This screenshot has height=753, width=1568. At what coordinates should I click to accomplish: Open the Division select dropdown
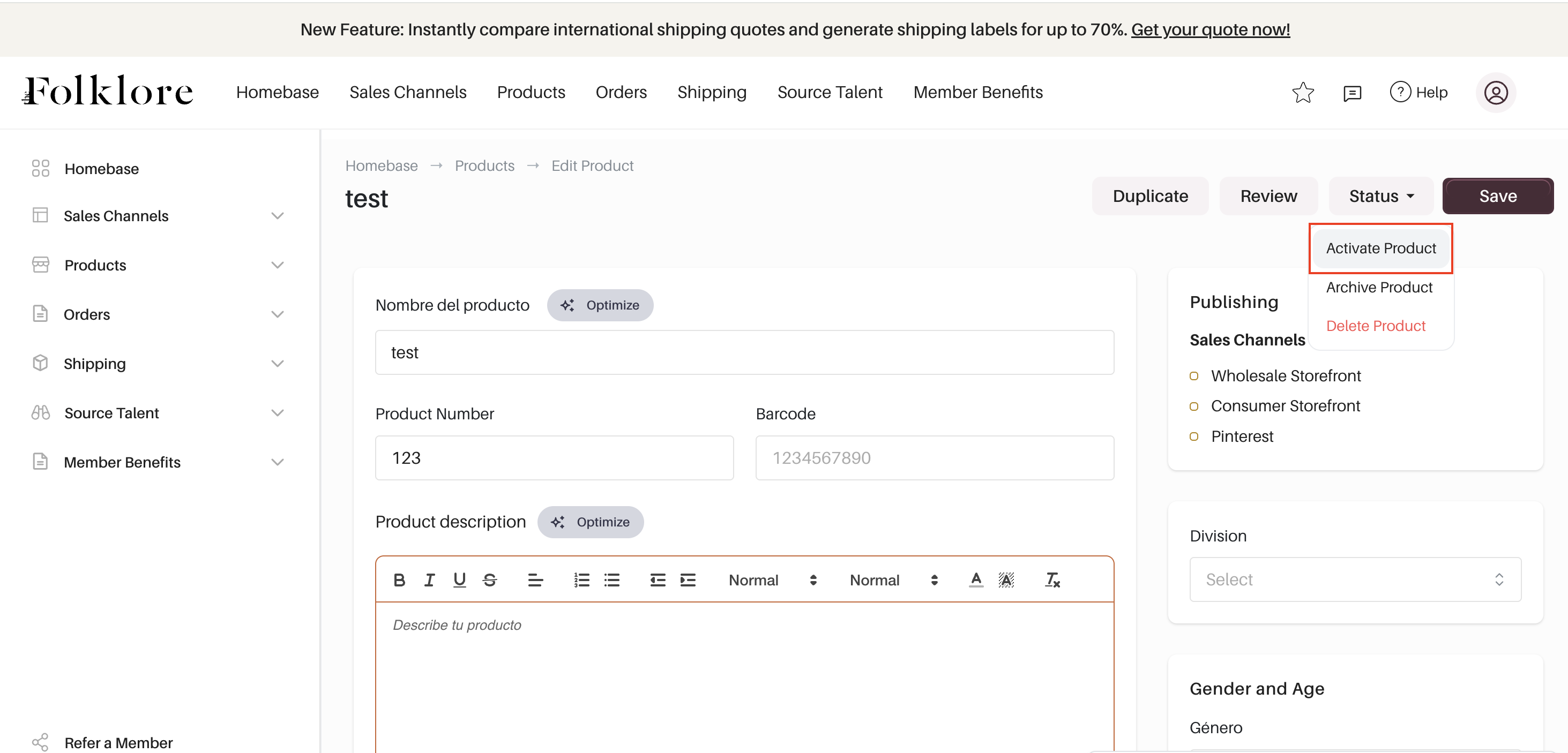(1355, 579)
